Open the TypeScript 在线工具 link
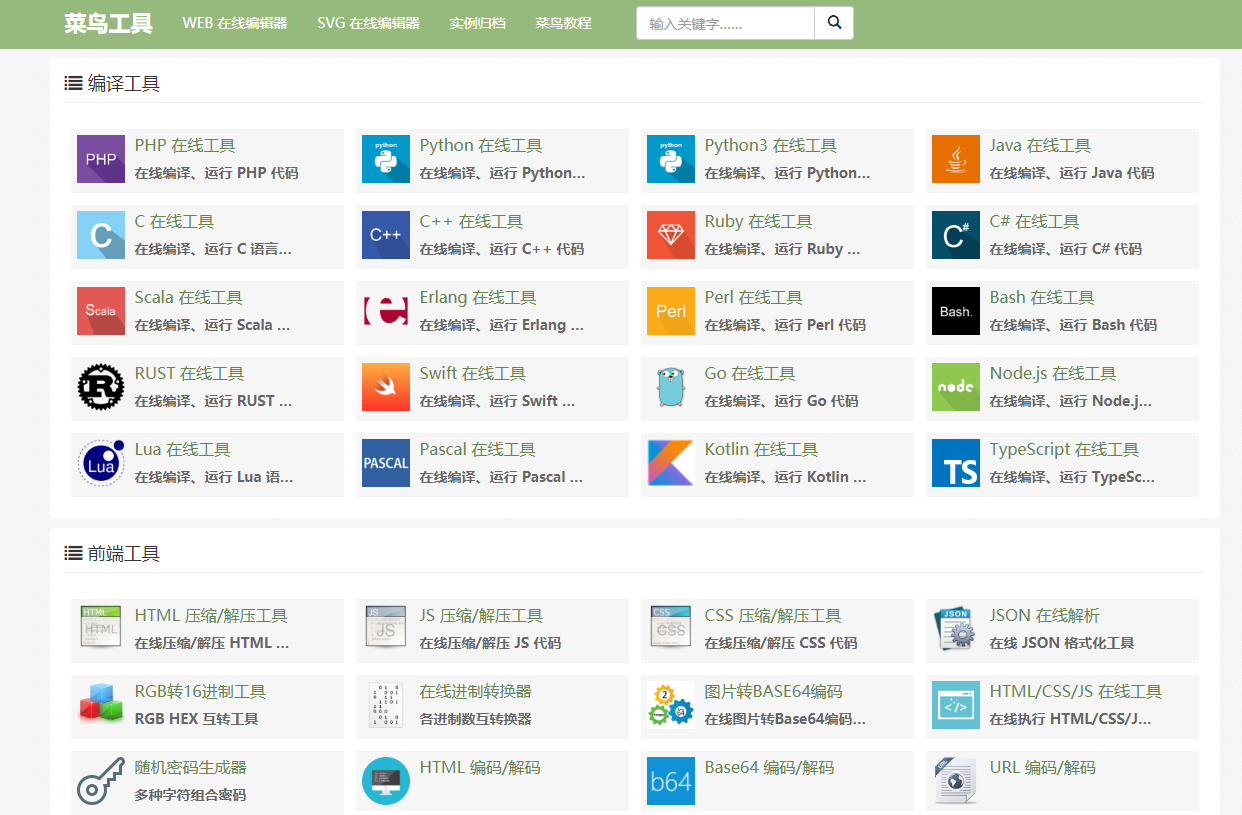 (1064, 450)
